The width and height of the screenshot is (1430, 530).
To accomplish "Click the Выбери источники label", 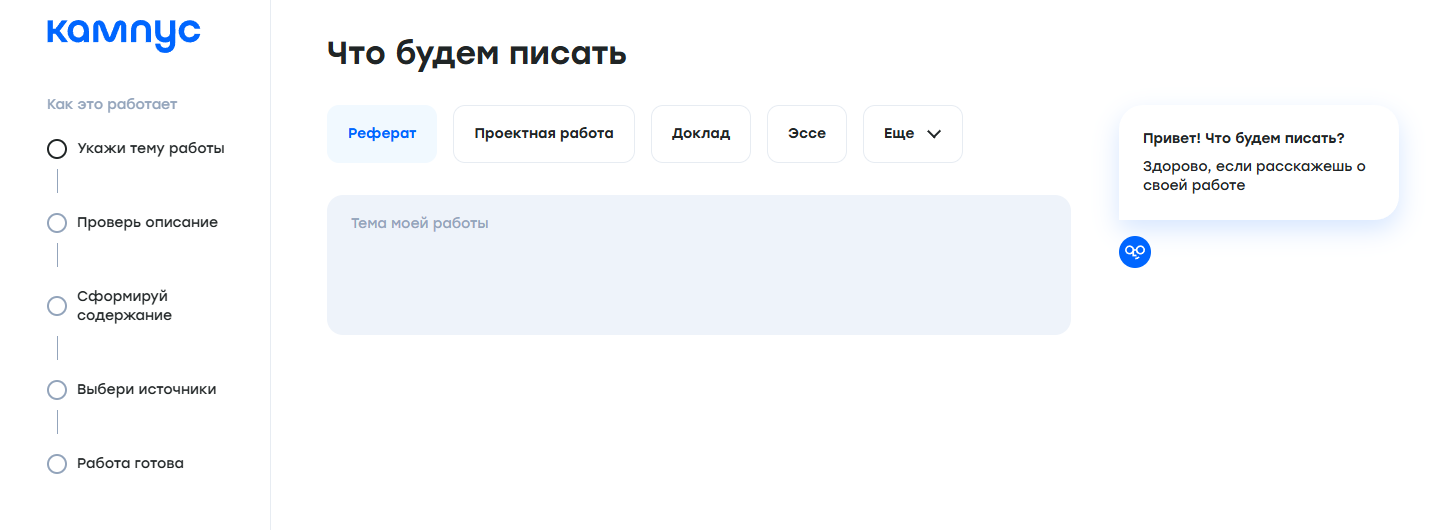I will 147,389.
